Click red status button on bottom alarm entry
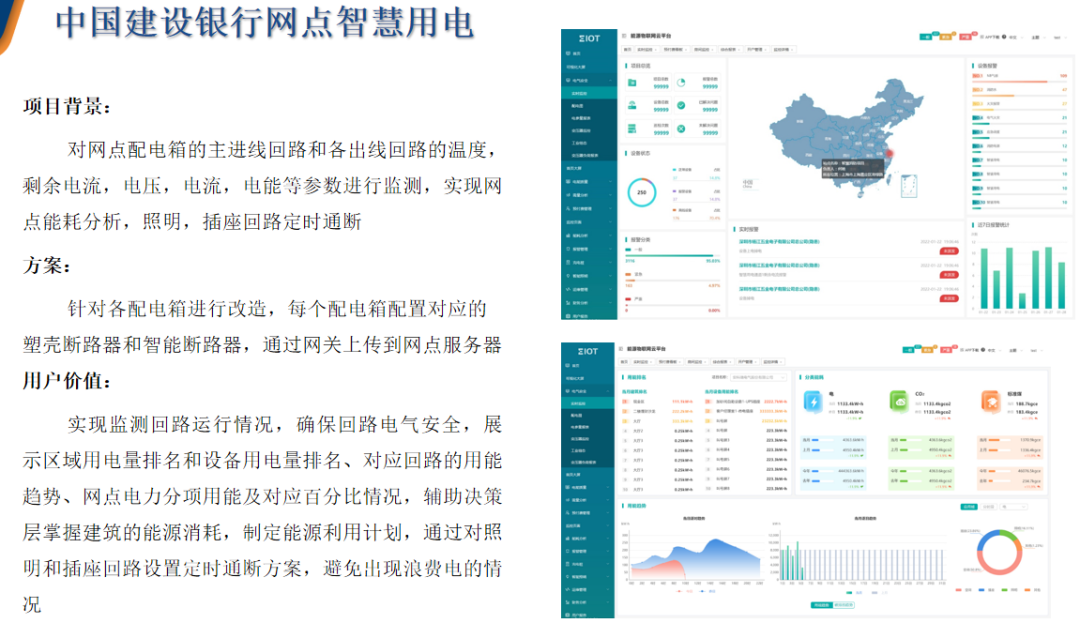The image size is (1080, 623). (949, 299)
